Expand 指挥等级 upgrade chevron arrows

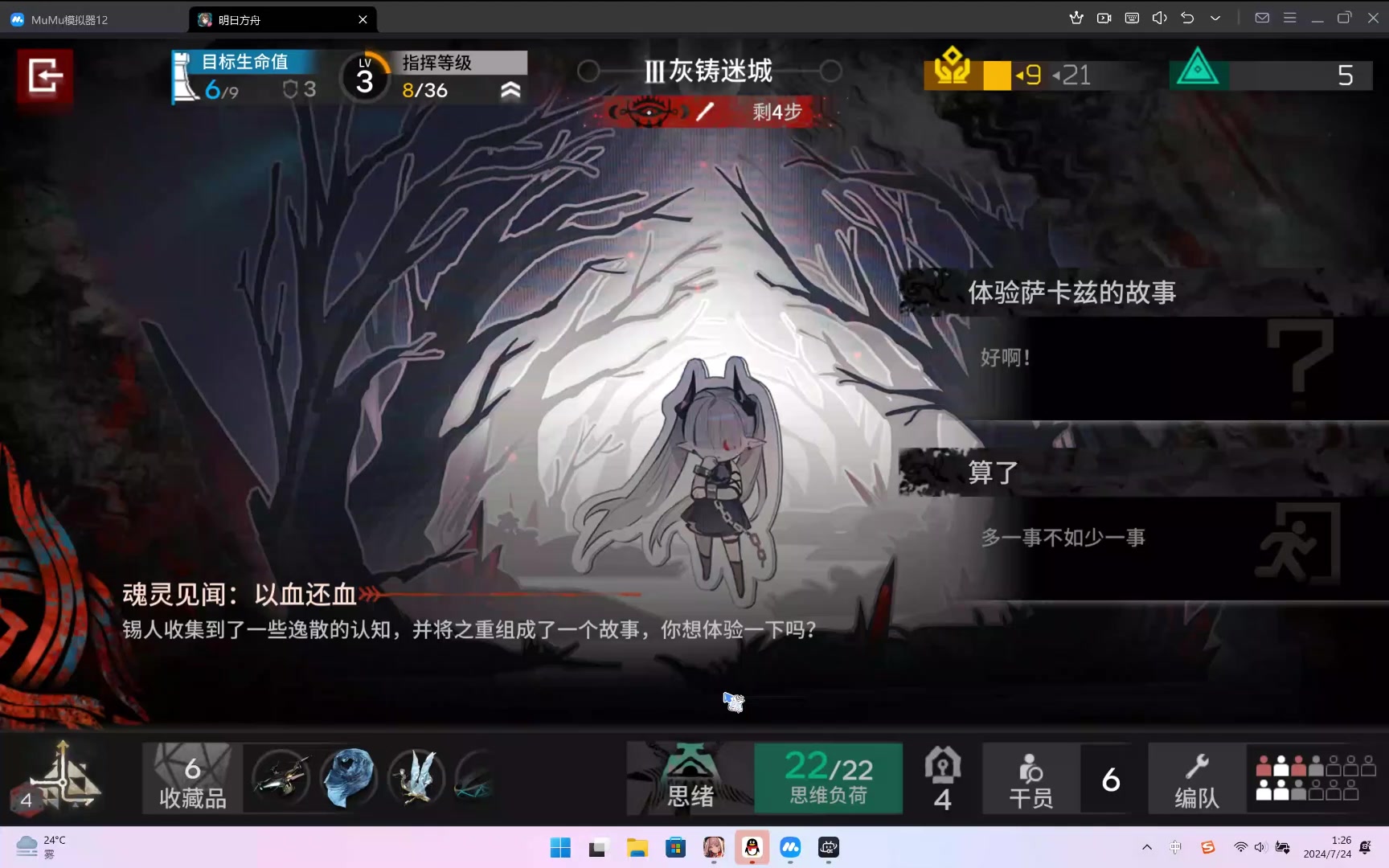(x=510, y=90)
